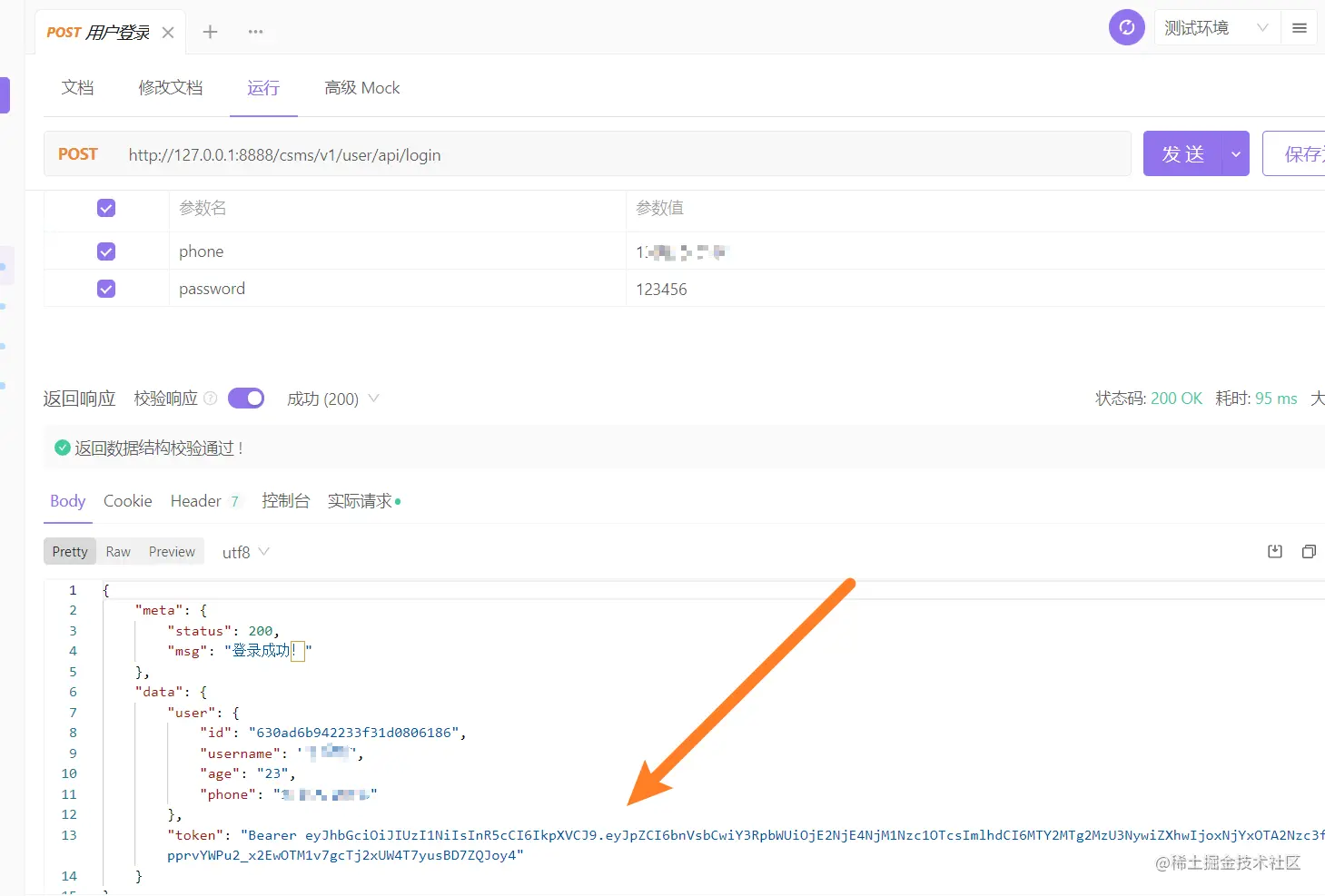Screen dimensions: 1325x896
Task: Switch to the 修改文档 tab
Action: pyautogui.click(x=171, y=88)
